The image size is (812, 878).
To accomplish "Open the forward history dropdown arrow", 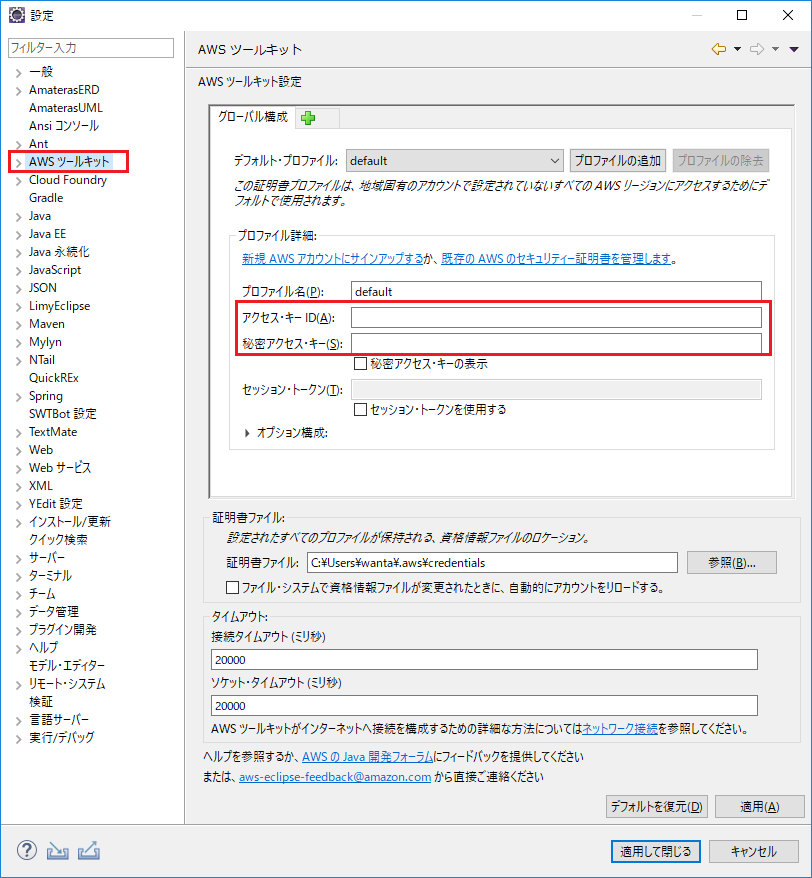I will click(776, 49).
